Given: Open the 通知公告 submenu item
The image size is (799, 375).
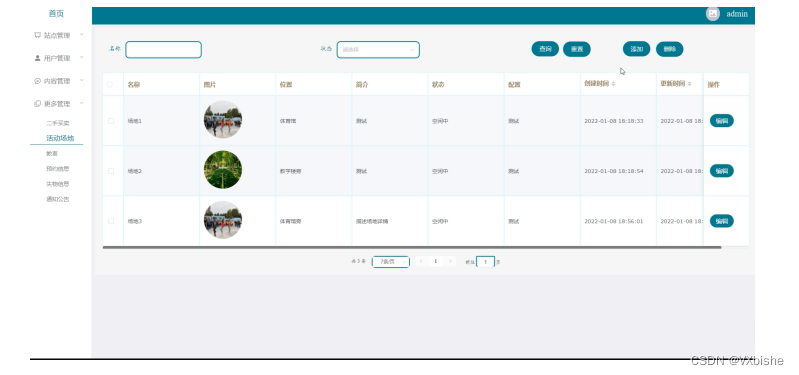Looking at the screenshot, I should point(58,199).
